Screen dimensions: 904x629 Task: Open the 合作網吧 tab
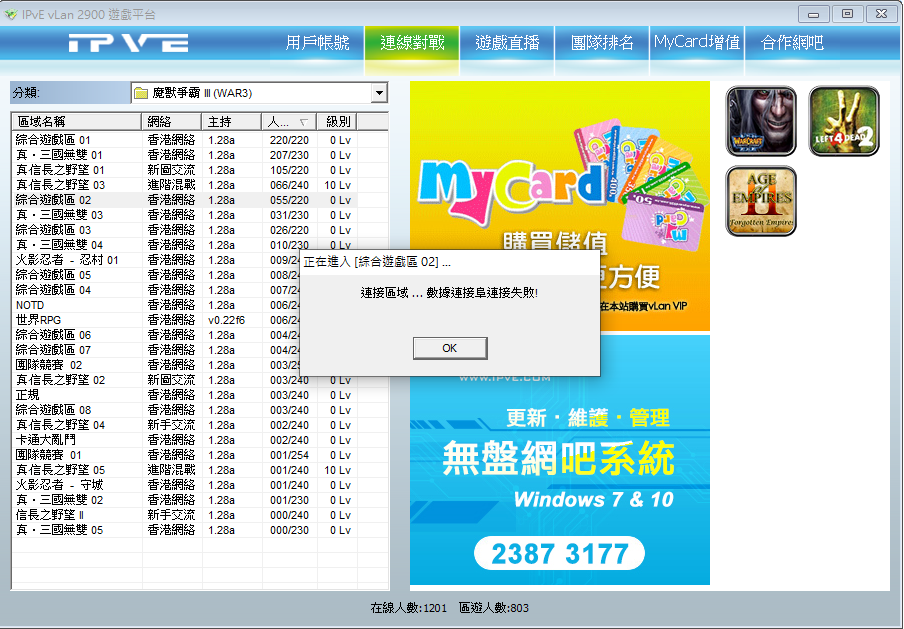coord(792,43)
